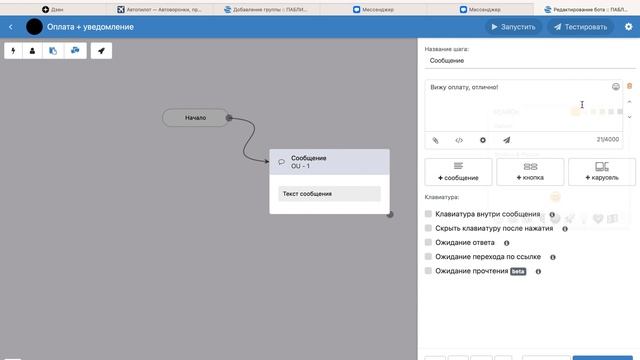The image size is (640, 360).
Task: Open message options gear under text
Action: 483,140
